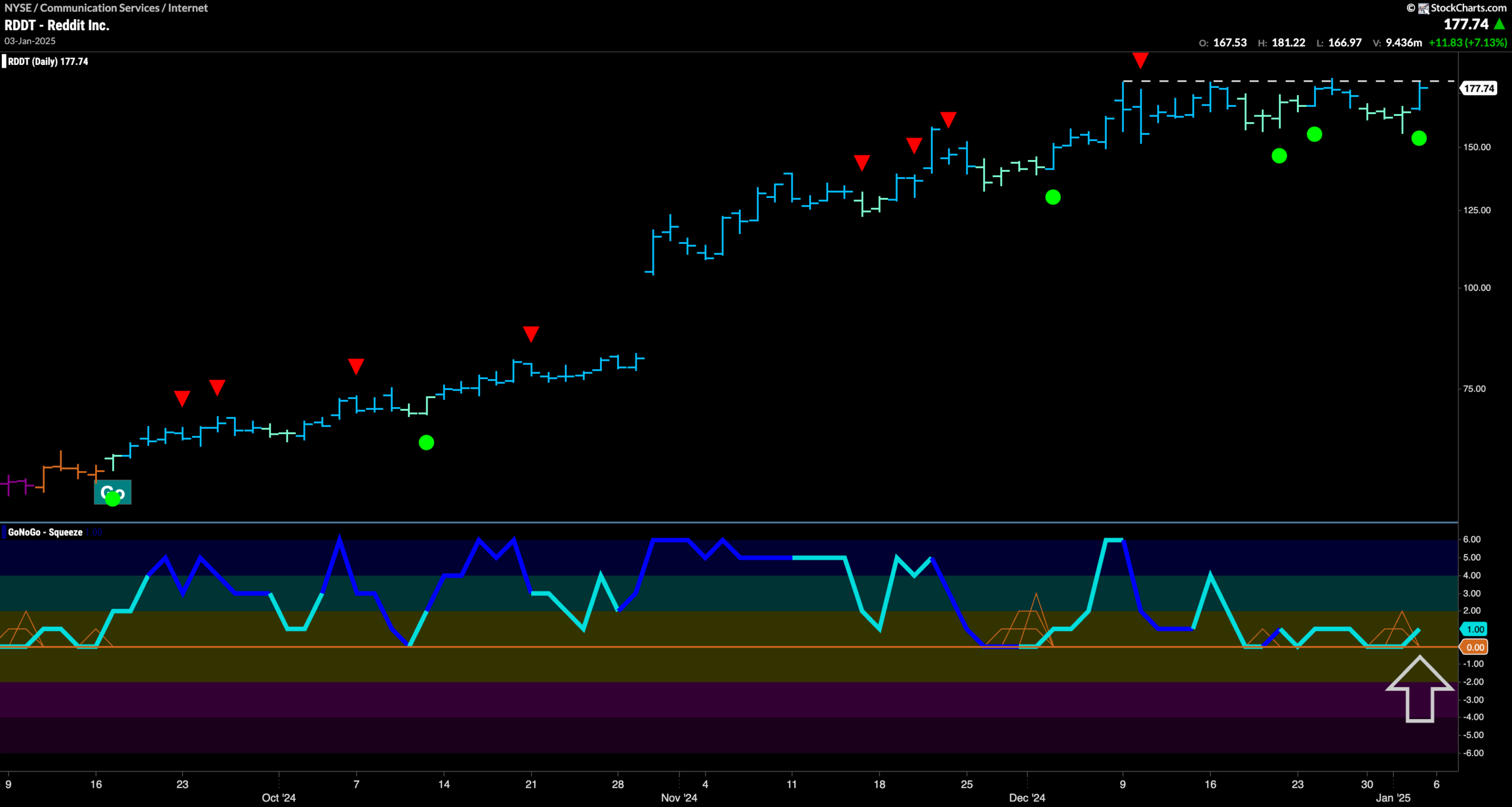Viewport: 1512px width, 807px height.
Task: Click the cyan 1.00 oscillator value tag
Action: coord(1475,629)
